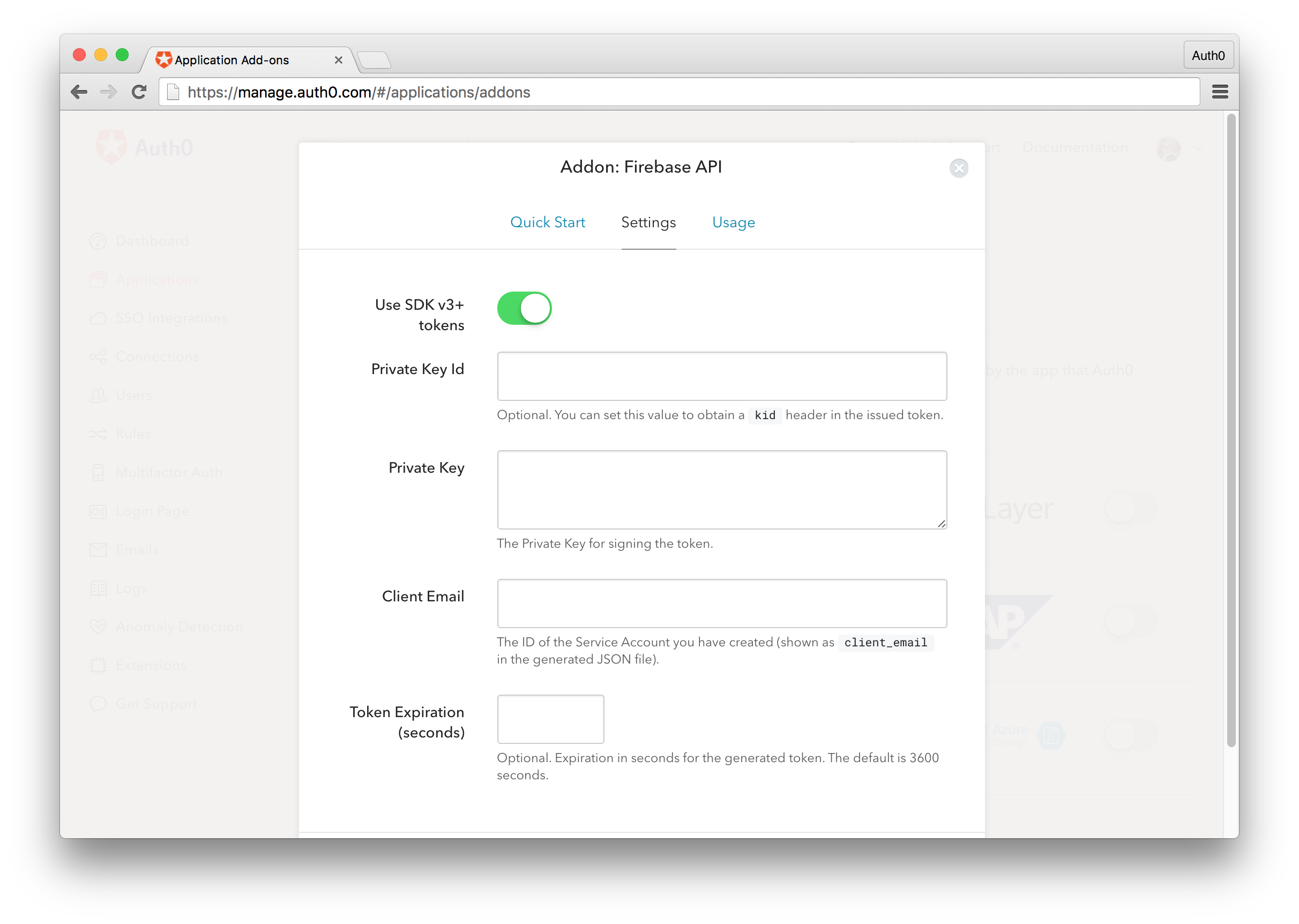Select the Settings tab

pyautogui.click(x=648, y=222)
